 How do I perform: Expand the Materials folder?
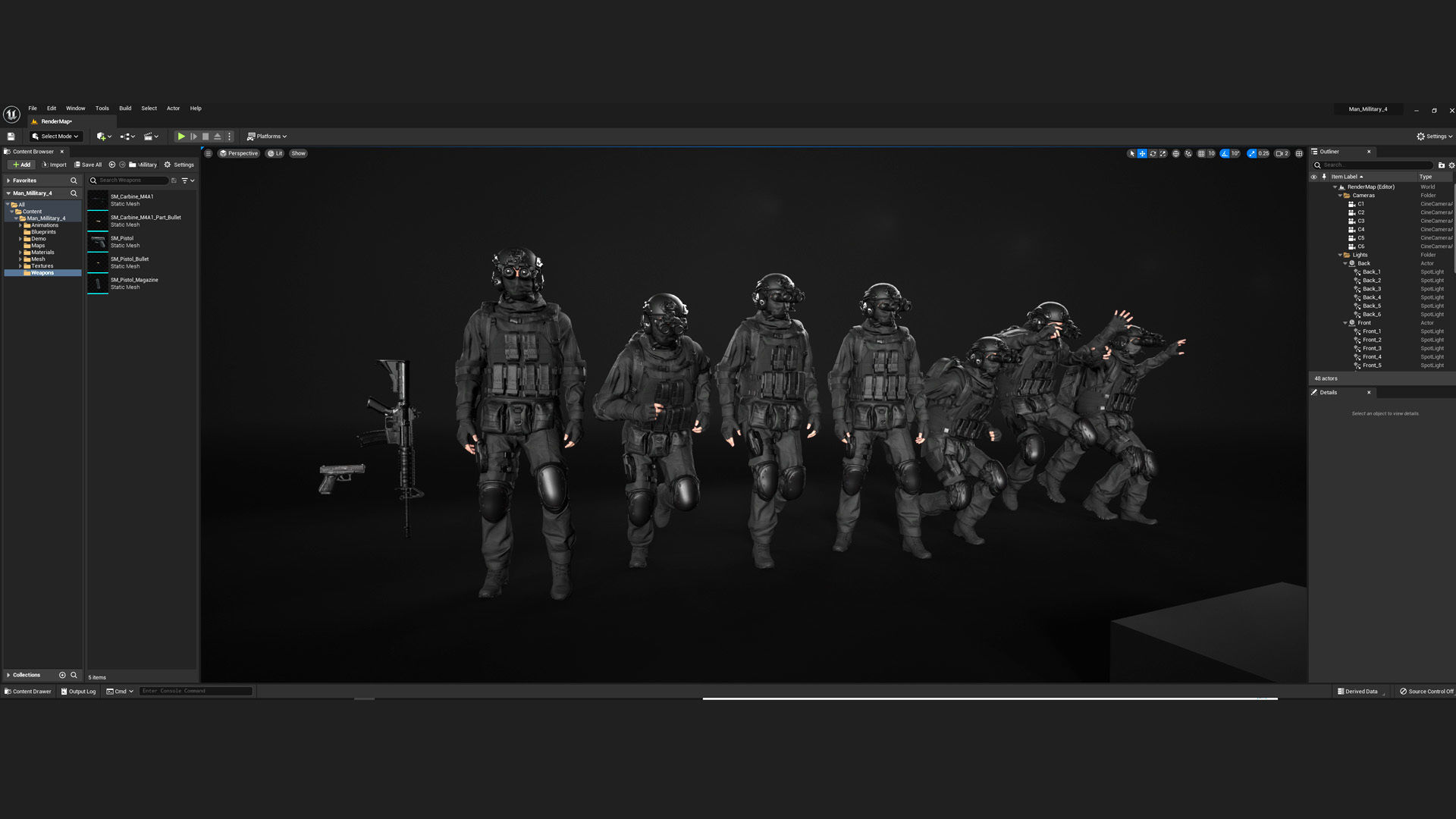(x=20, y=253)
